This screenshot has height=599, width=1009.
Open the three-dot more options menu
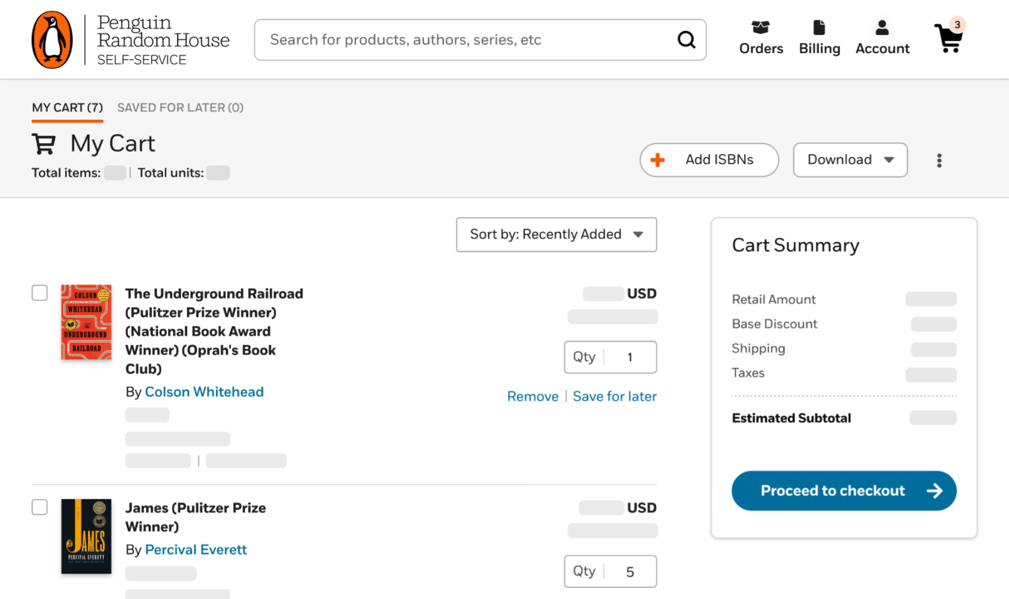[x=939, y=160]
